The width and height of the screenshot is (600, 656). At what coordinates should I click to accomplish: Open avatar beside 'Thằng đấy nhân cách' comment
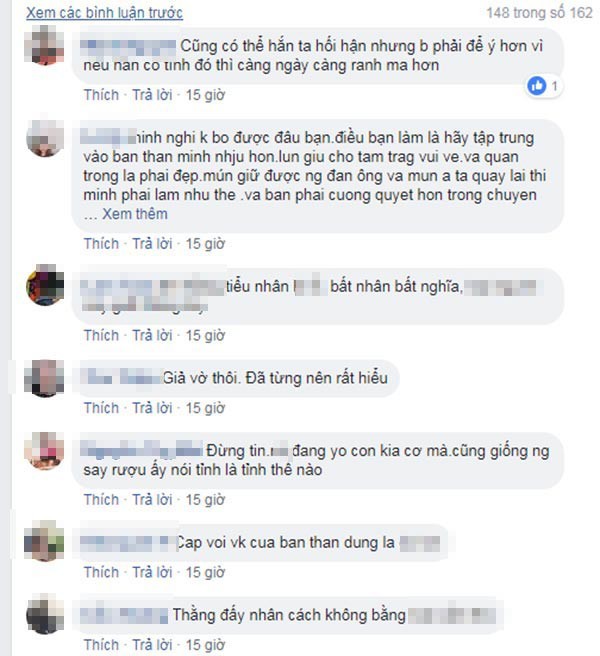(x=45, y=614)
